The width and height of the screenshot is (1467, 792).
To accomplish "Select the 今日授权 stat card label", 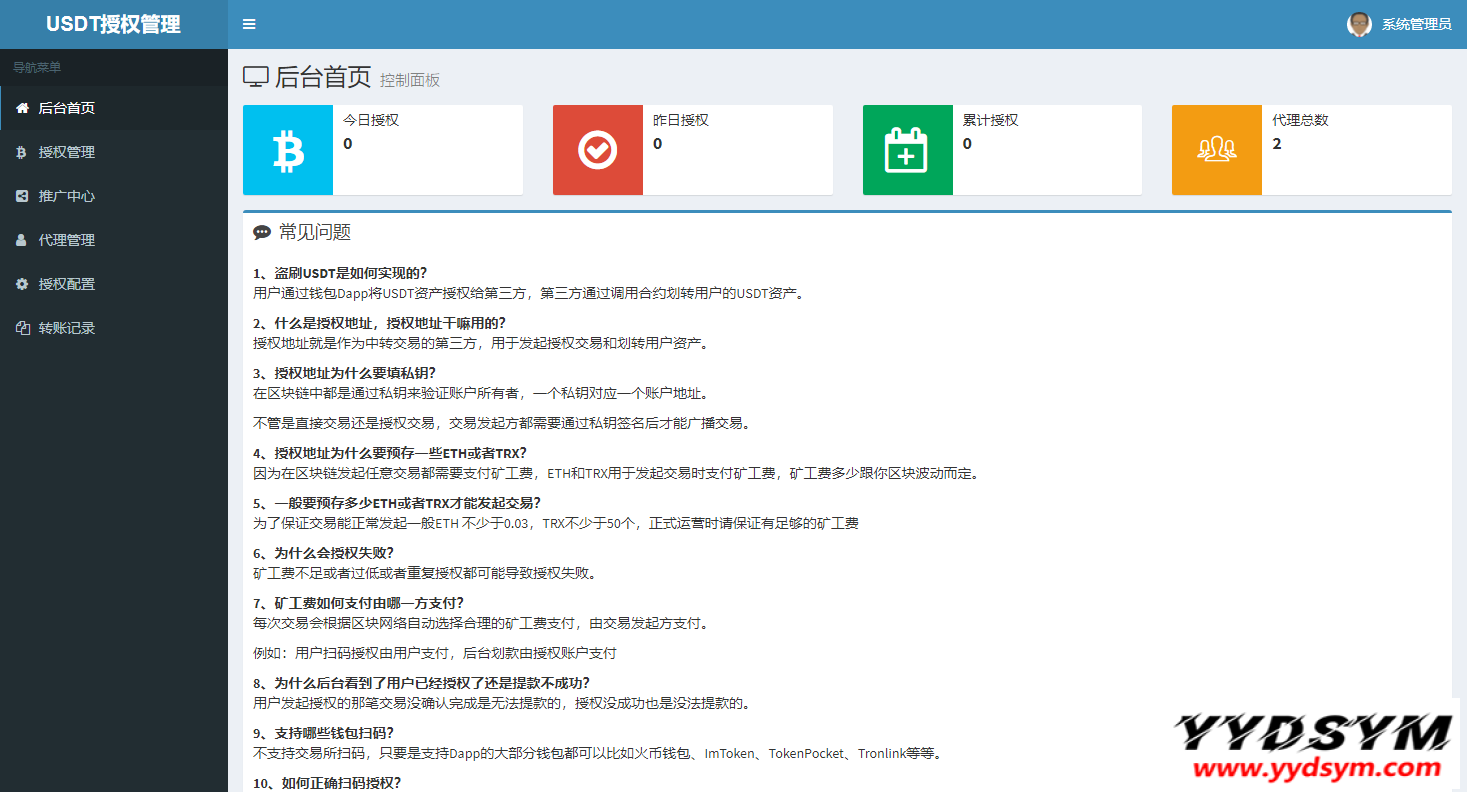I will pos(371,120).
